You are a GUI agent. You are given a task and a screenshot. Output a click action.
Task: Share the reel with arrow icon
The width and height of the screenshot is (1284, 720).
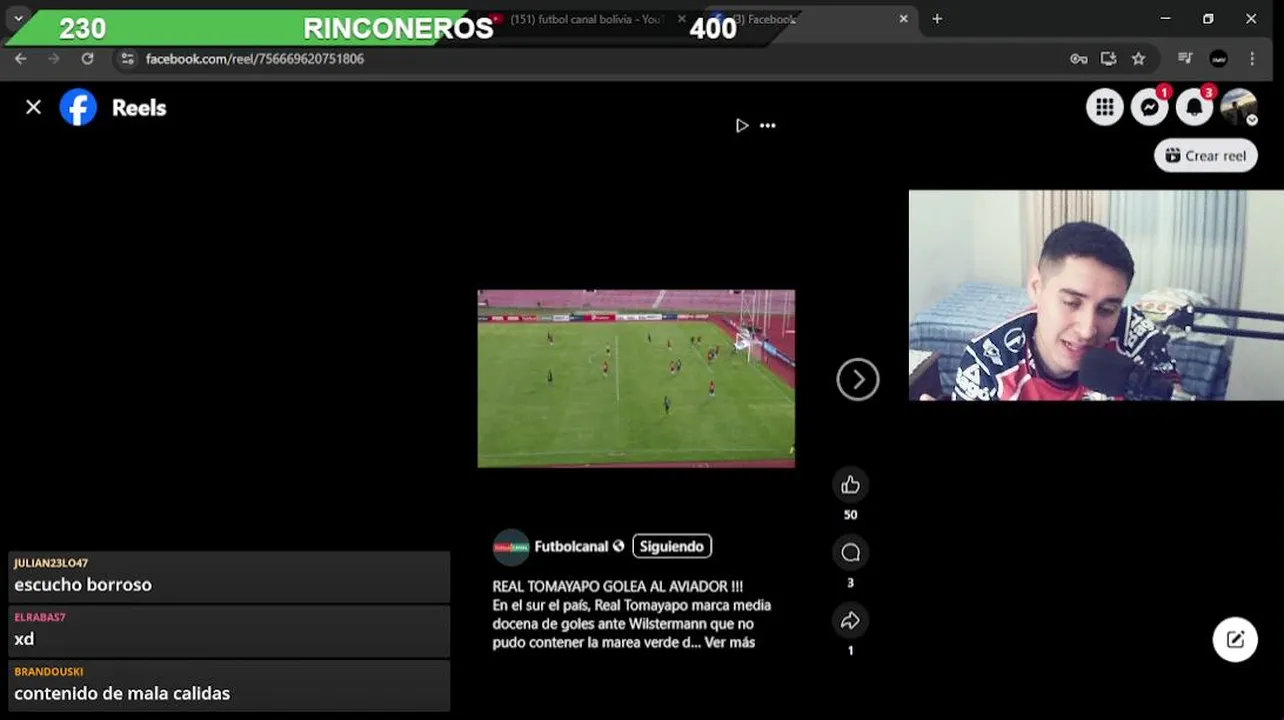[850, 620]
